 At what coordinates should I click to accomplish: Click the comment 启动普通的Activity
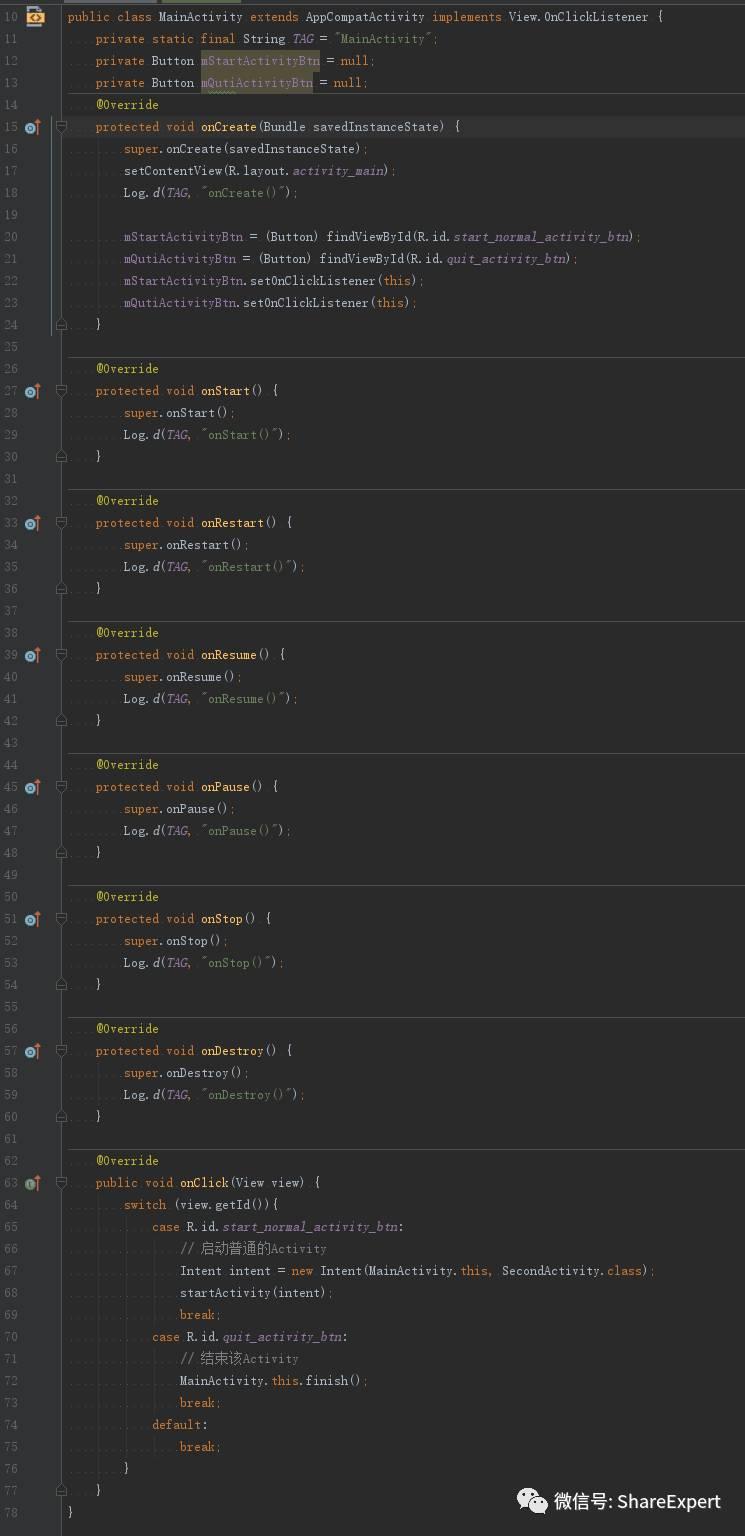(253, 1249)
